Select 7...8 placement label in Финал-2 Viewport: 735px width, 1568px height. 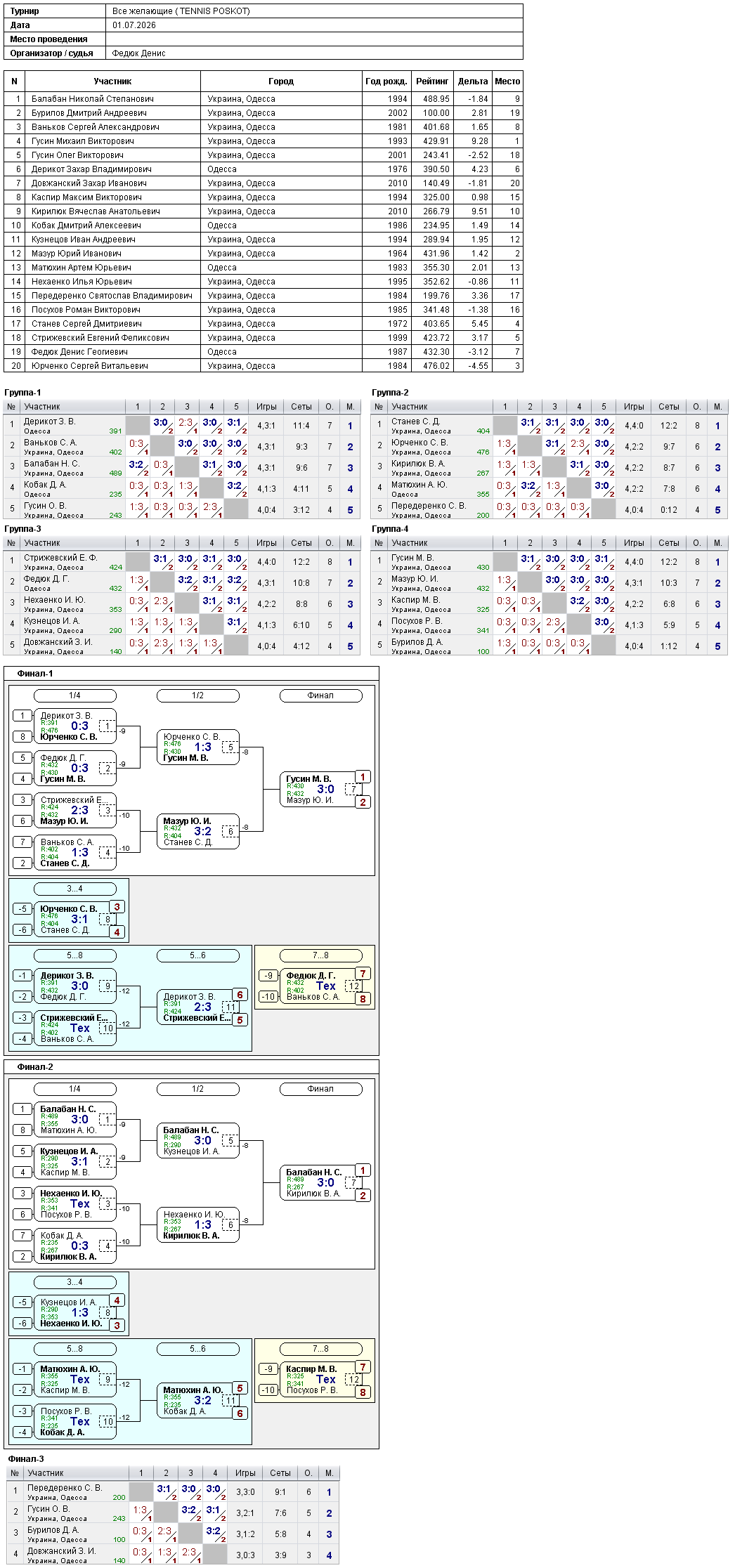pyautogui.click(x=320, y=1349)
